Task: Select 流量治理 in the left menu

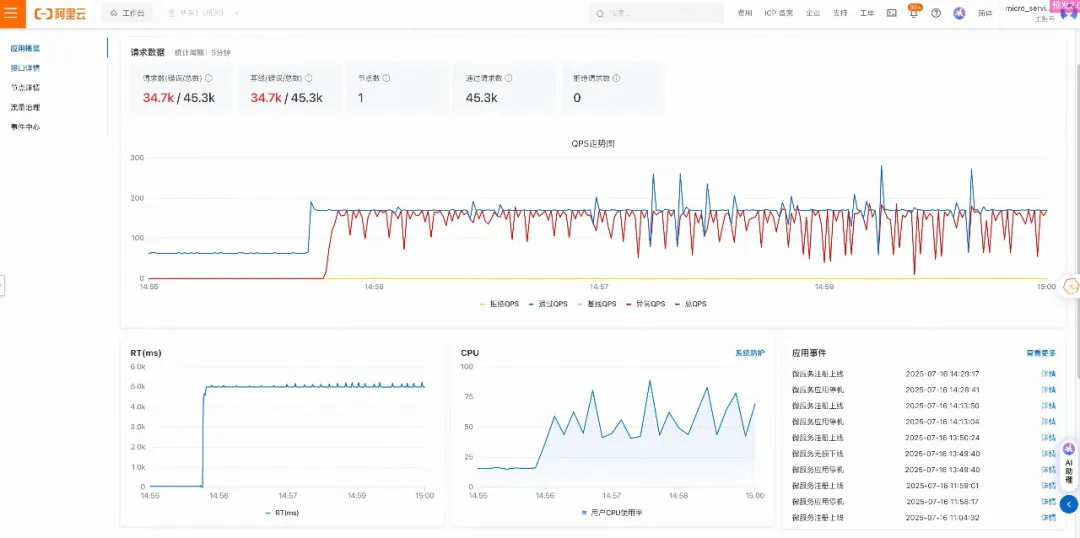Action: coord(25,107)
